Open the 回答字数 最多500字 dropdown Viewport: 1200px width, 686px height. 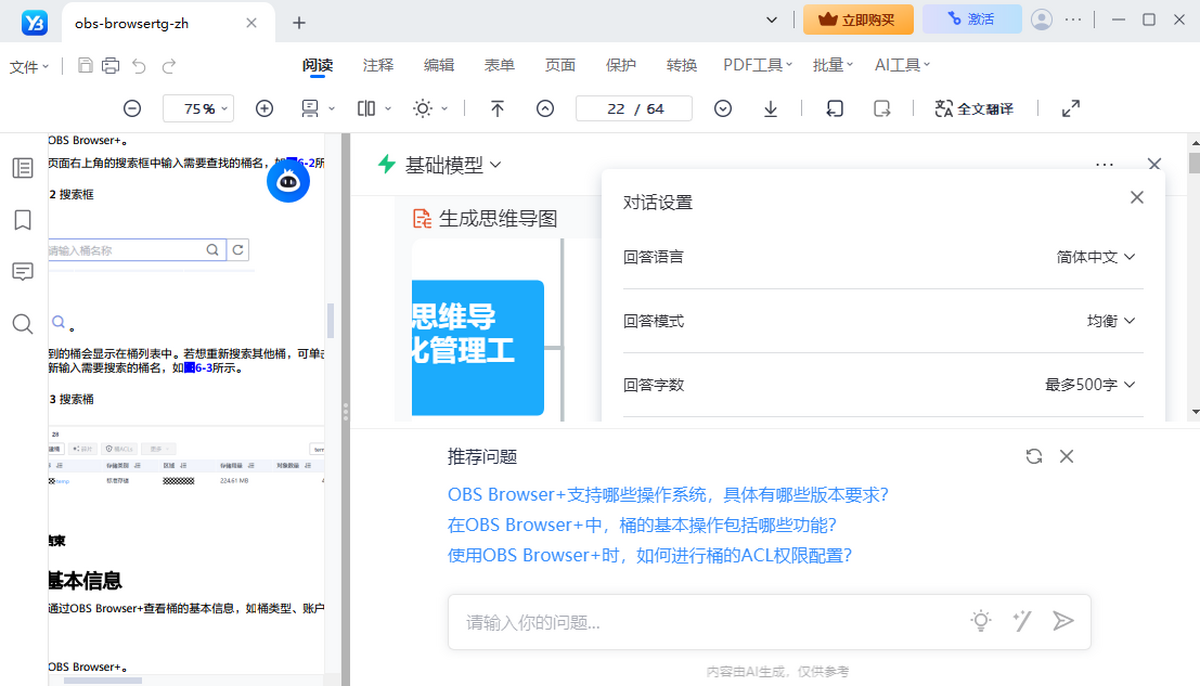pyautogui.click(x=1090, y=385)
